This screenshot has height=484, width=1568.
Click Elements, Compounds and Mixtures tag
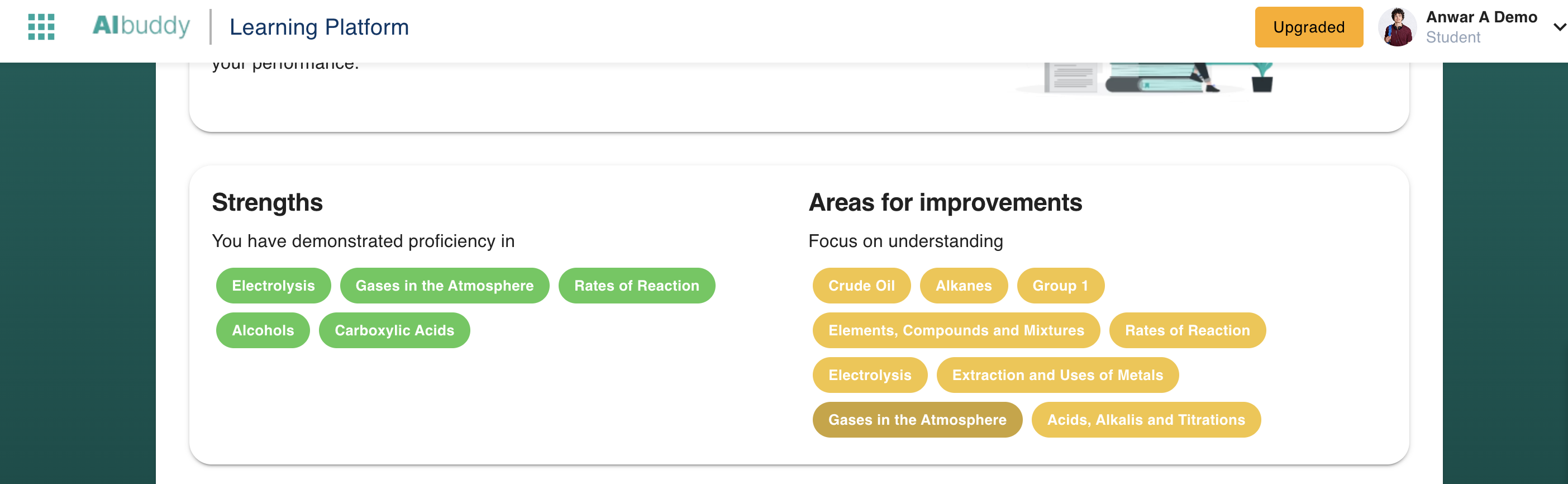coord(956,330)
